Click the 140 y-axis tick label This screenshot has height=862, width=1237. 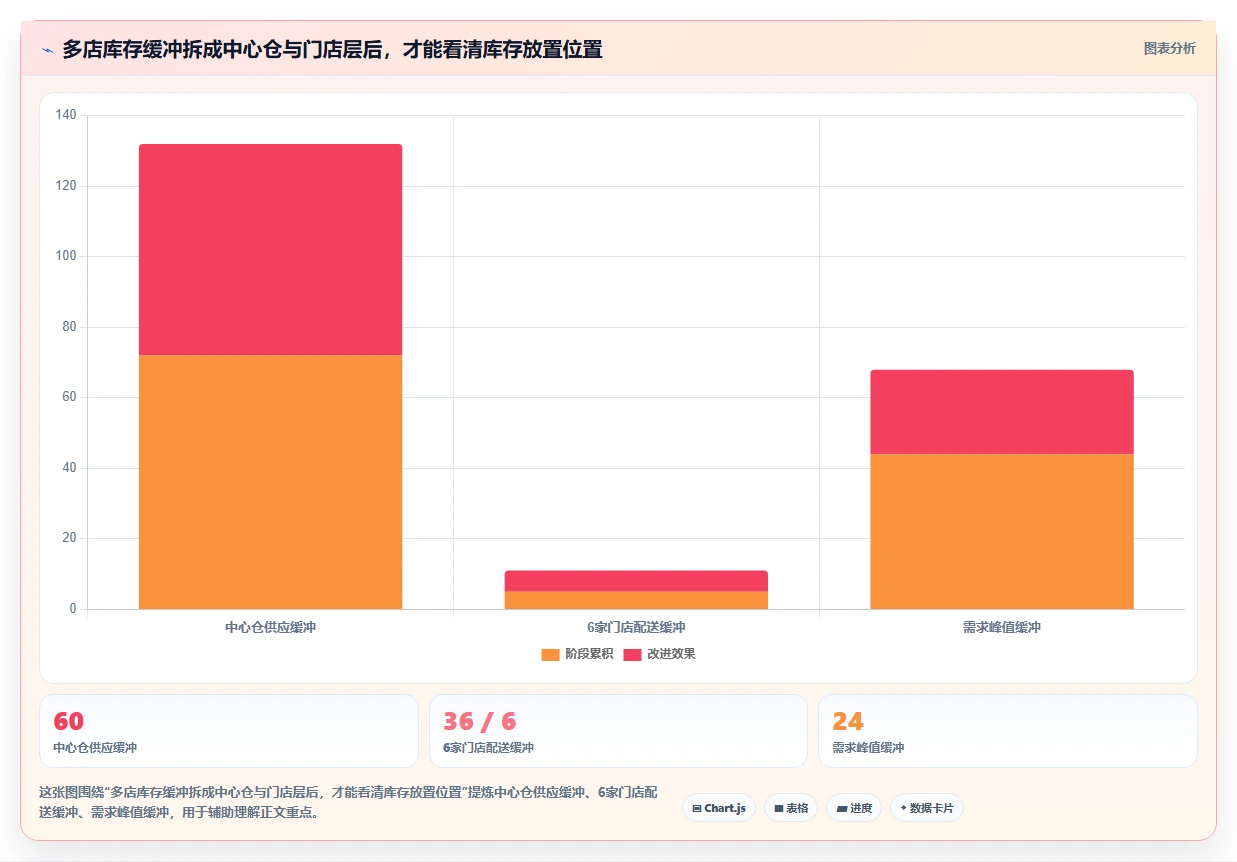tap(66, 116)
